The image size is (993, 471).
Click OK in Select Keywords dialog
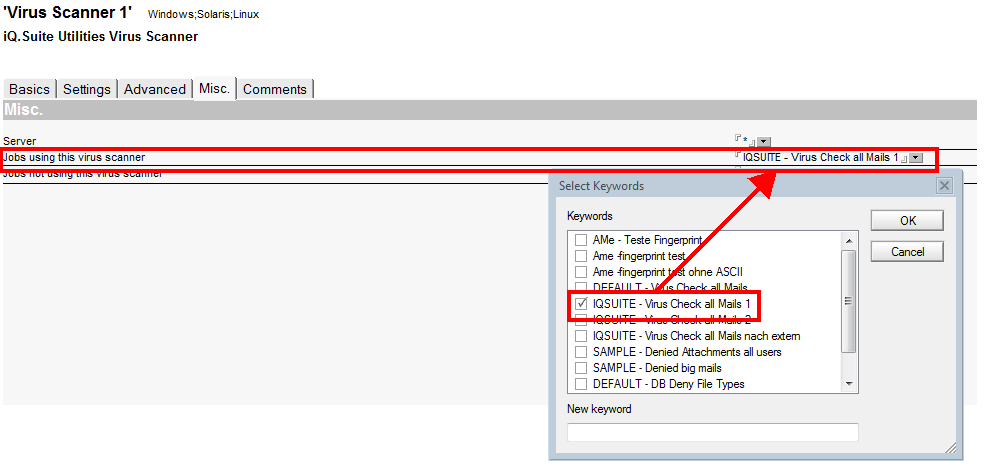click(907, 221)
